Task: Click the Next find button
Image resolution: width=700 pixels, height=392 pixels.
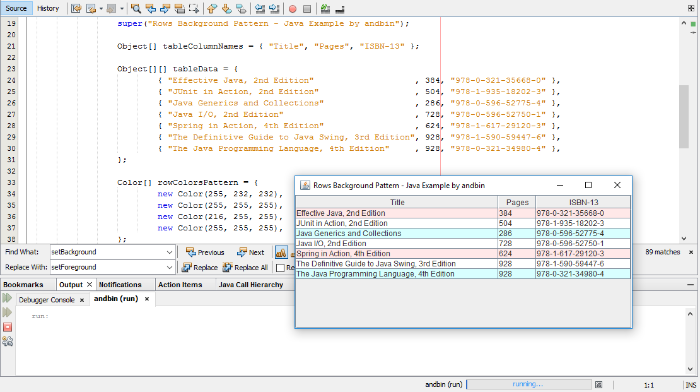Action: tap(250, 252)
